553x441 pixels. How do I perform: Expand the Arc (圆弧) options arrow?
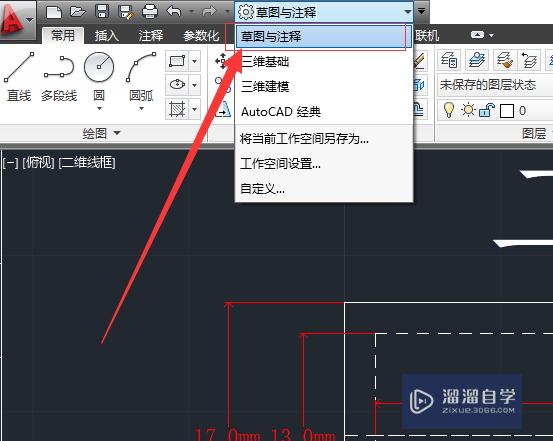141,108
